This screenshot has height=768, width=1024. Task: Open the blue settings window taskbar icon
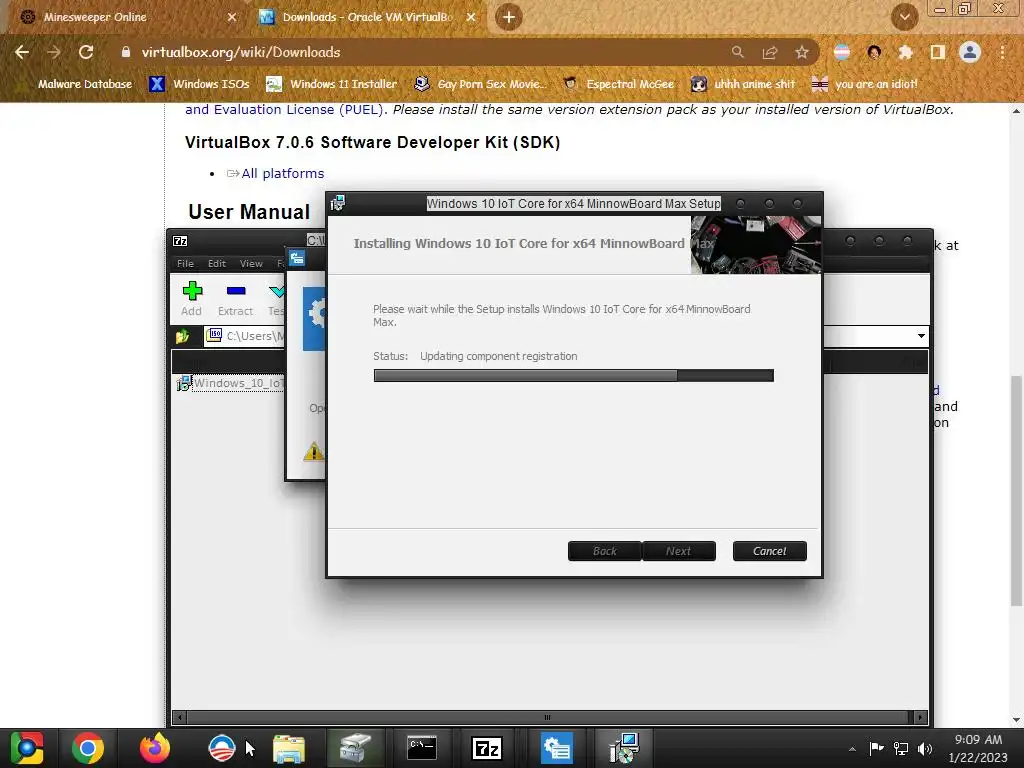(x=556, y=748)
